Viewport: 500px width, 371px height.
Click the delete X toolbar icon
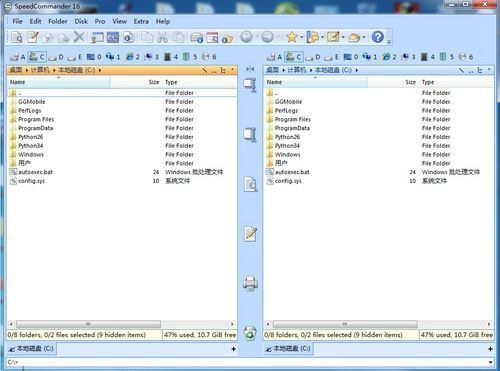pos(79,37)
